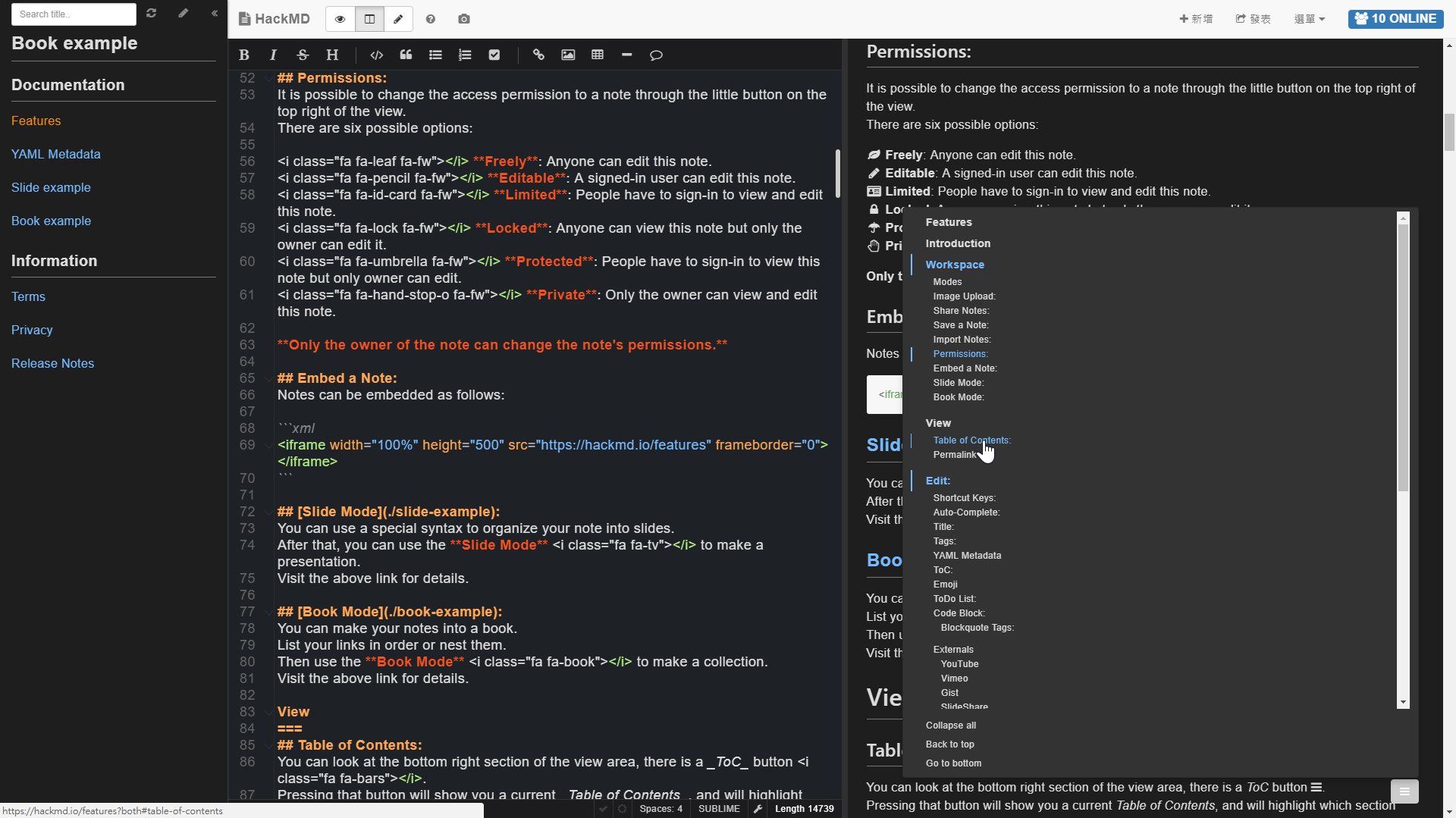
Task: Click ToC popup scroll down arrow
Action: point(1403,703)
